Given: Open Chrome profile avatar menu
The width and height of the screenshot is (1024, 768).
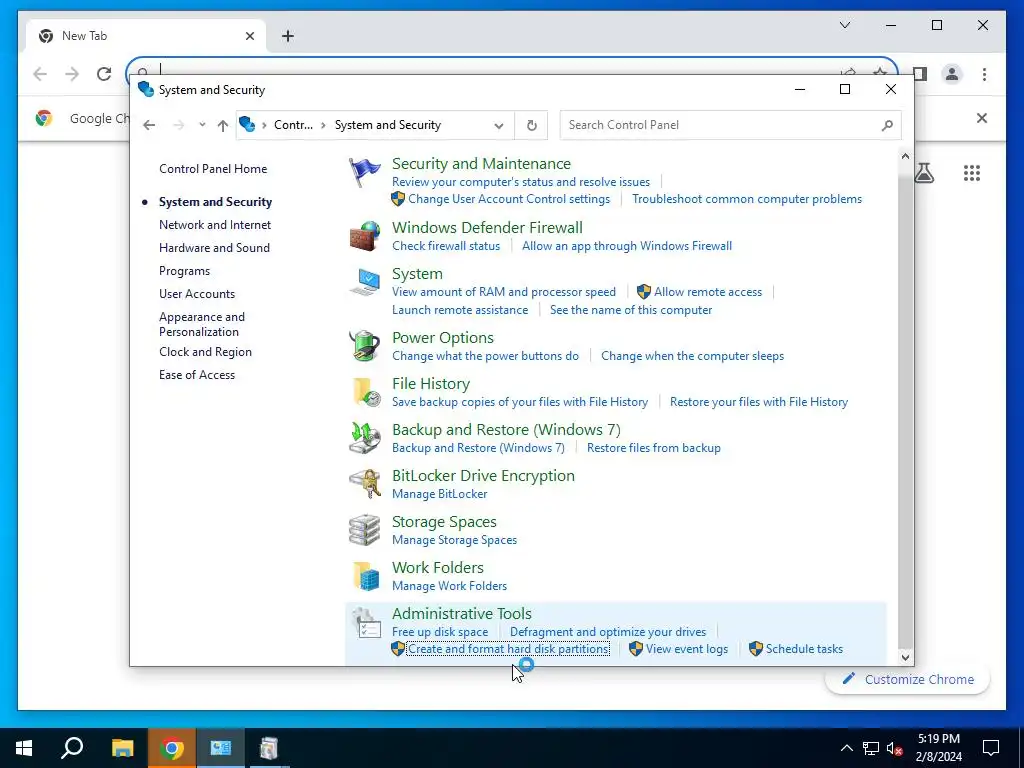Looking at the screenshot, I should point(952,74).
